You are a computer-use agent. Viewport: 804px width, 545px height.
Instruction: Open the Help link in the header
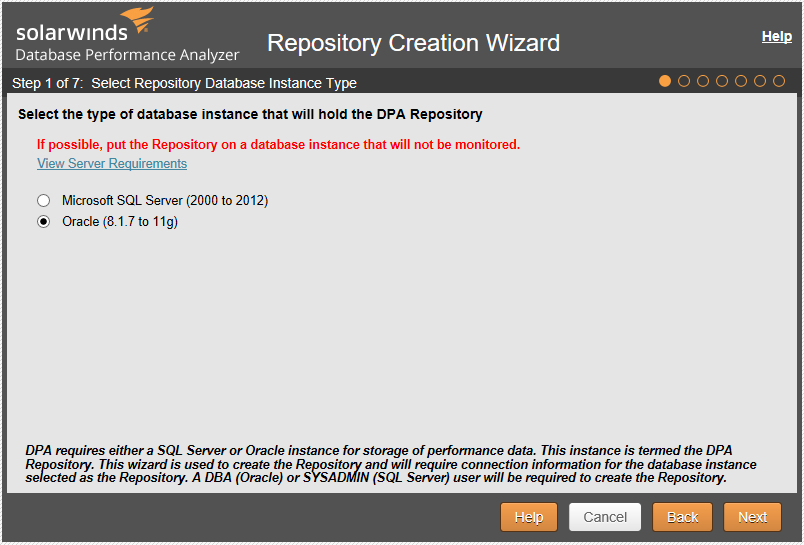click(x=776, y=36)
